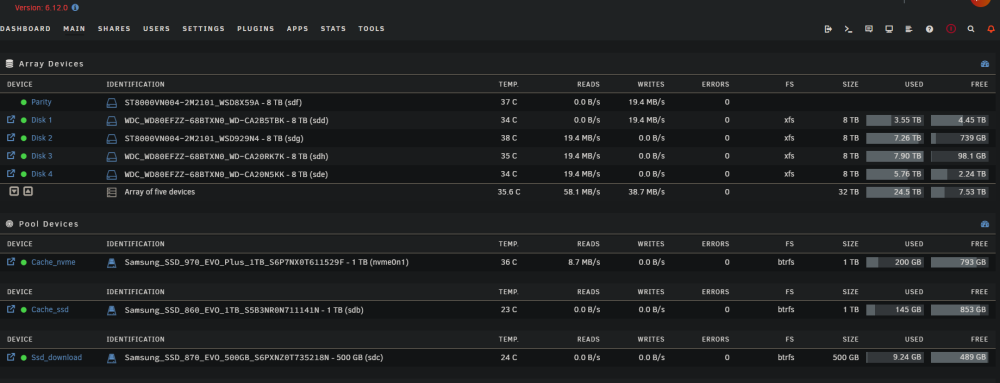
Task: Open the Apps menu
Action: pos(297,29)
